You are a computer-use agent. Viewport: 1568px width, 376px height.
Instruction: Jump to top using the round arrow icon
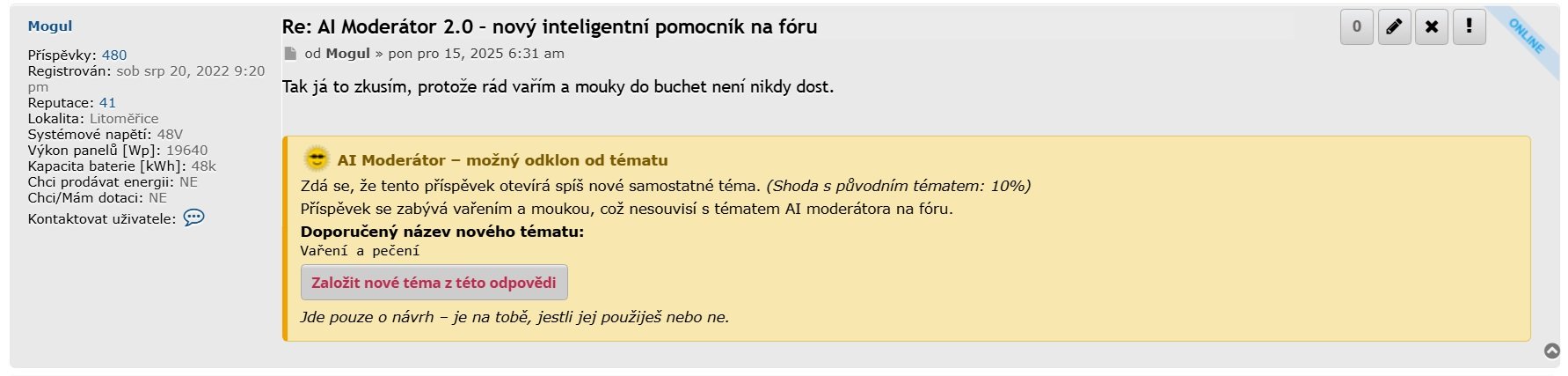[1552, 350]
